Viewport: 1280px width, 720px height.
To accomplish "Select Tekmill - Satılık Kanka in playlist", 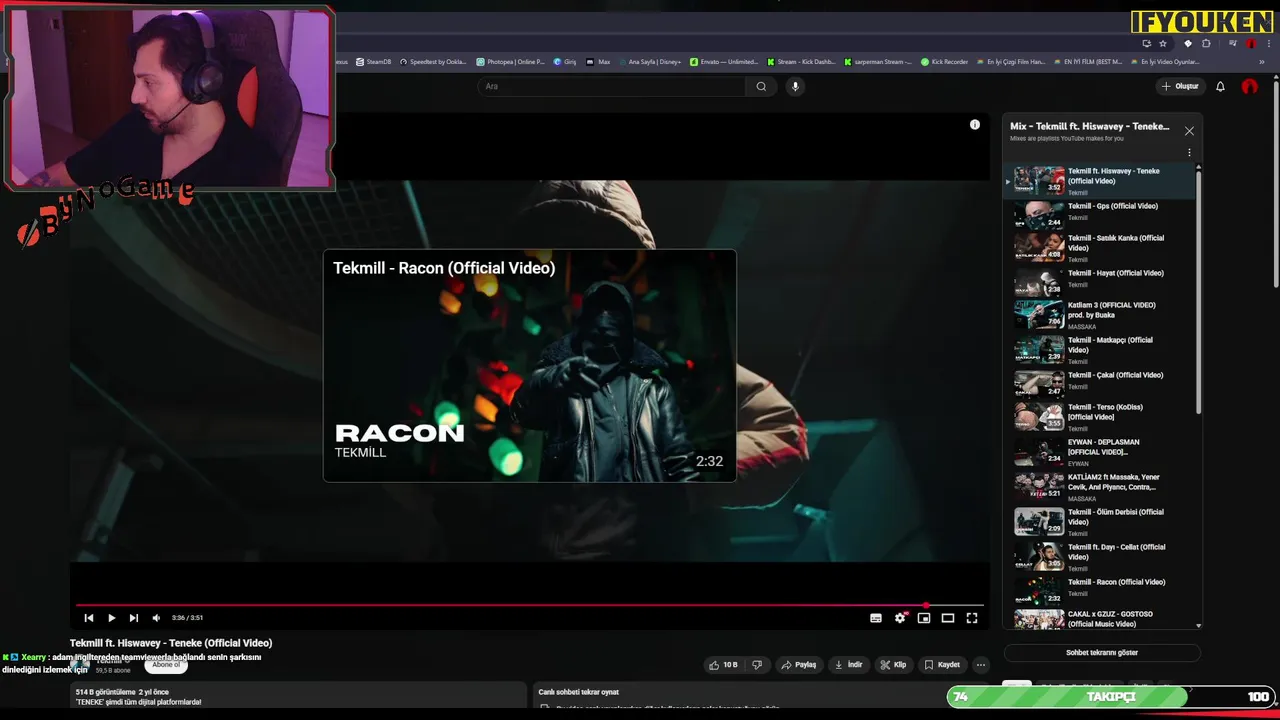I will pos(1100,249).
